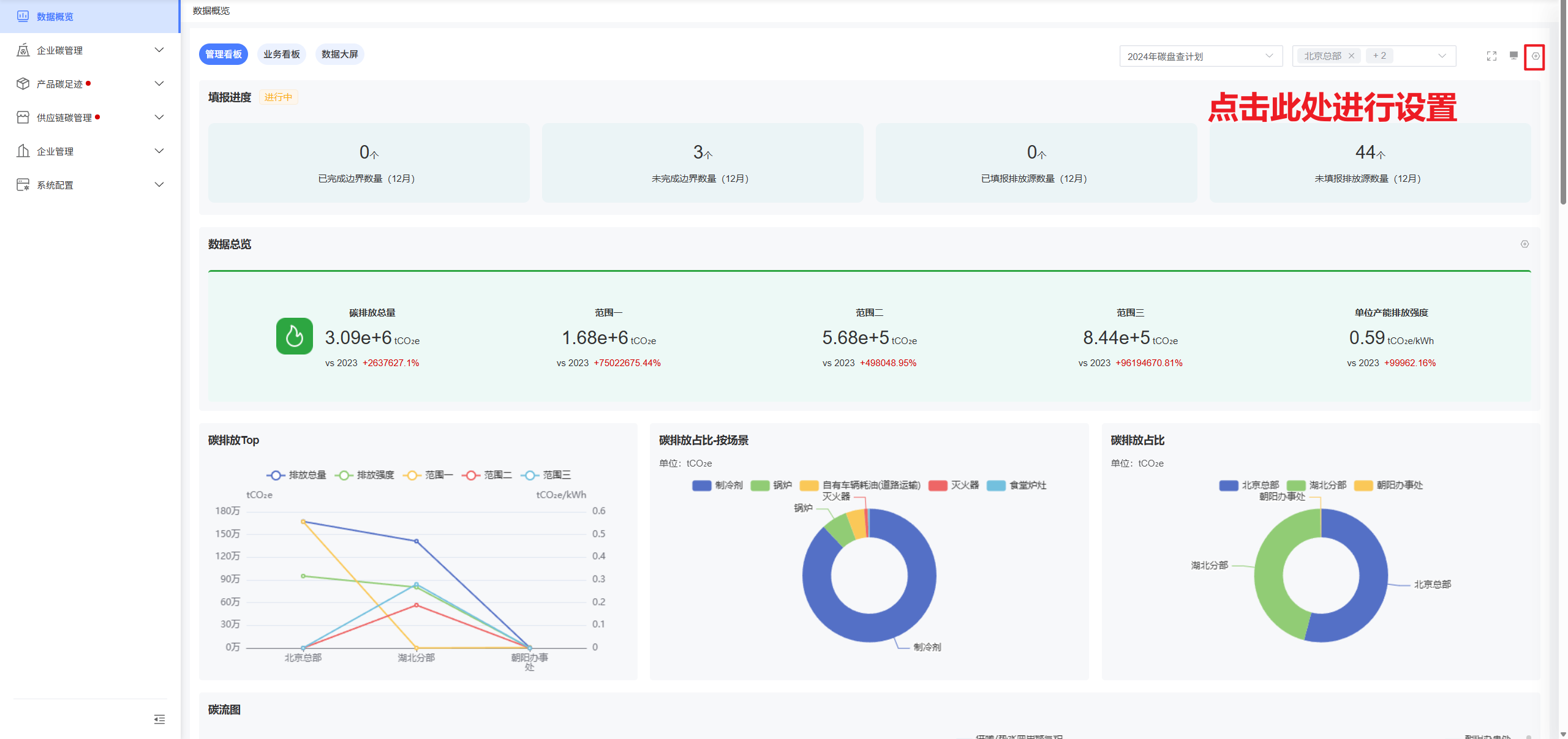Click the 湖北分部 green legend swatch
This screenshot has width=1568, height=739.
point(1295,486)
